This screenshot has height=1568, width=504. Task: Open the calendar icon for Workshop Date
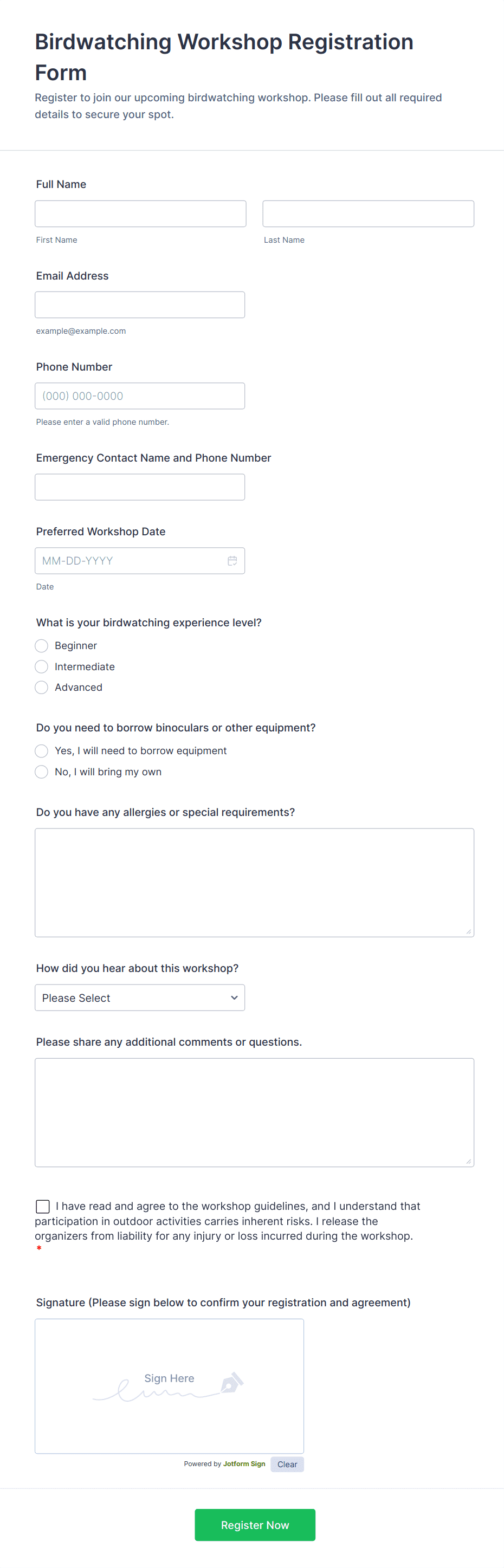232,561
